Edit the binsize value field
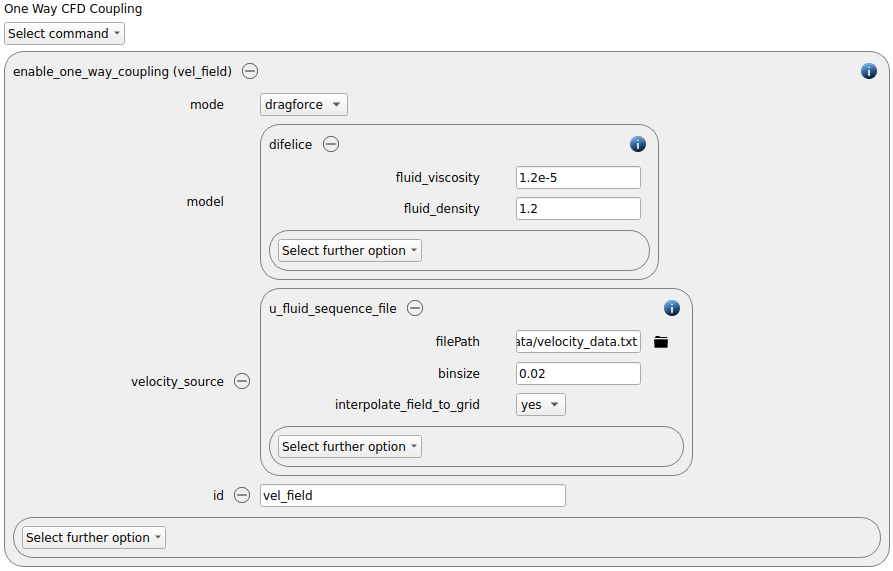 click(x=578, y=373)
